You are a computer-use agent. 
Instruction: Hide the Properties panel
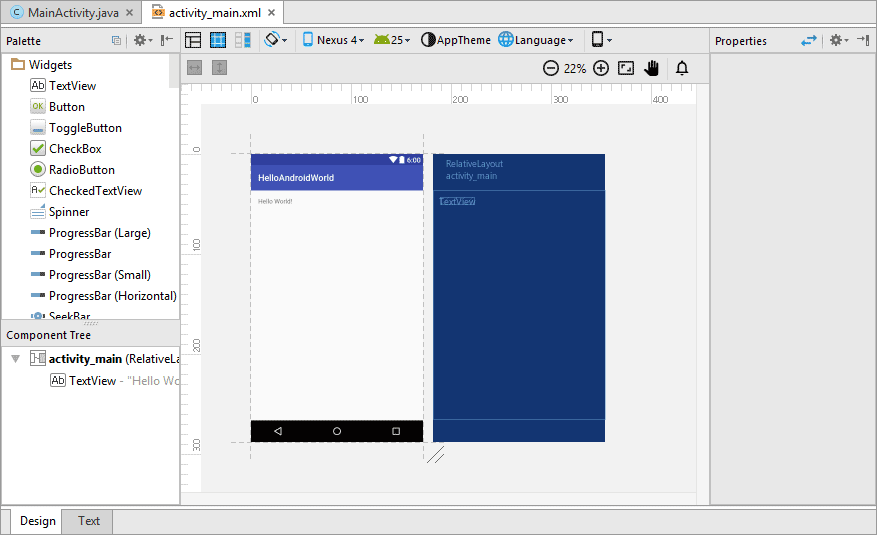pyautogui.click(x=863, y=41)
